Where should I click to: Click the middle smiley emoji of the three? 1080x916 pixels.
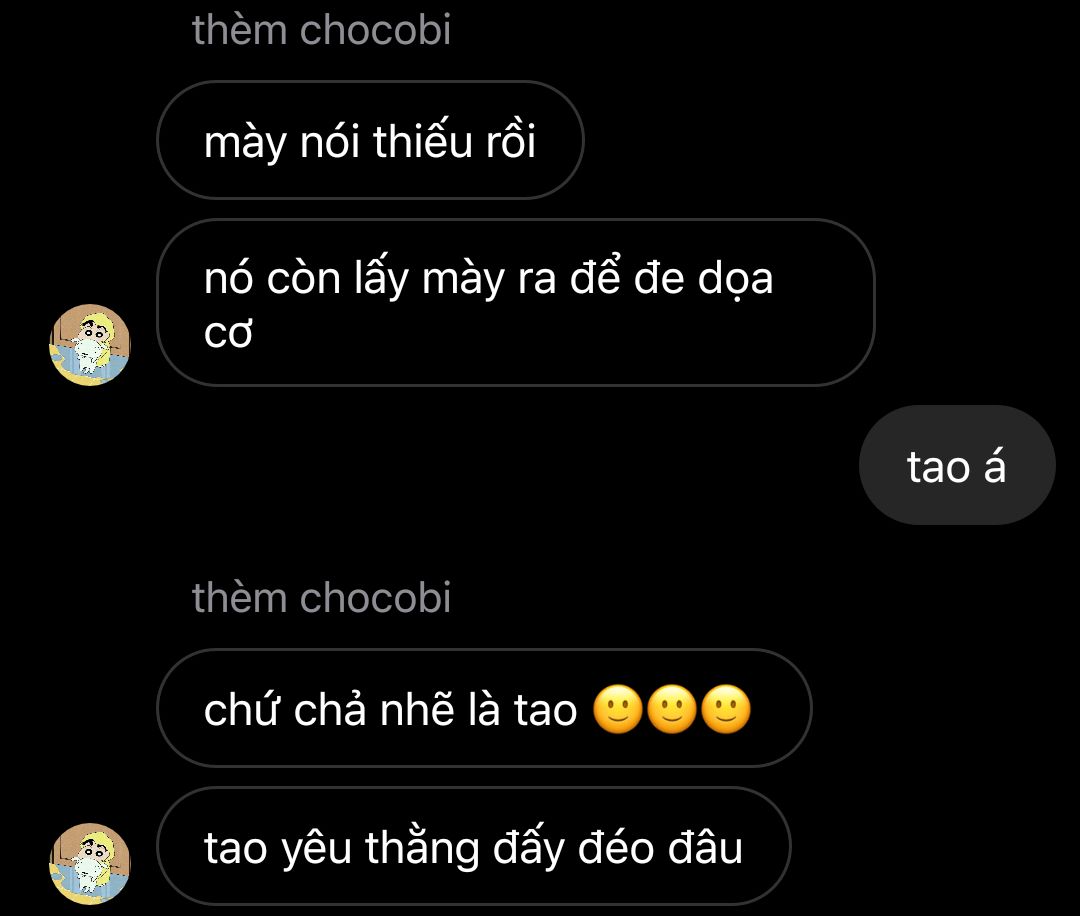[x=672, y=709]
